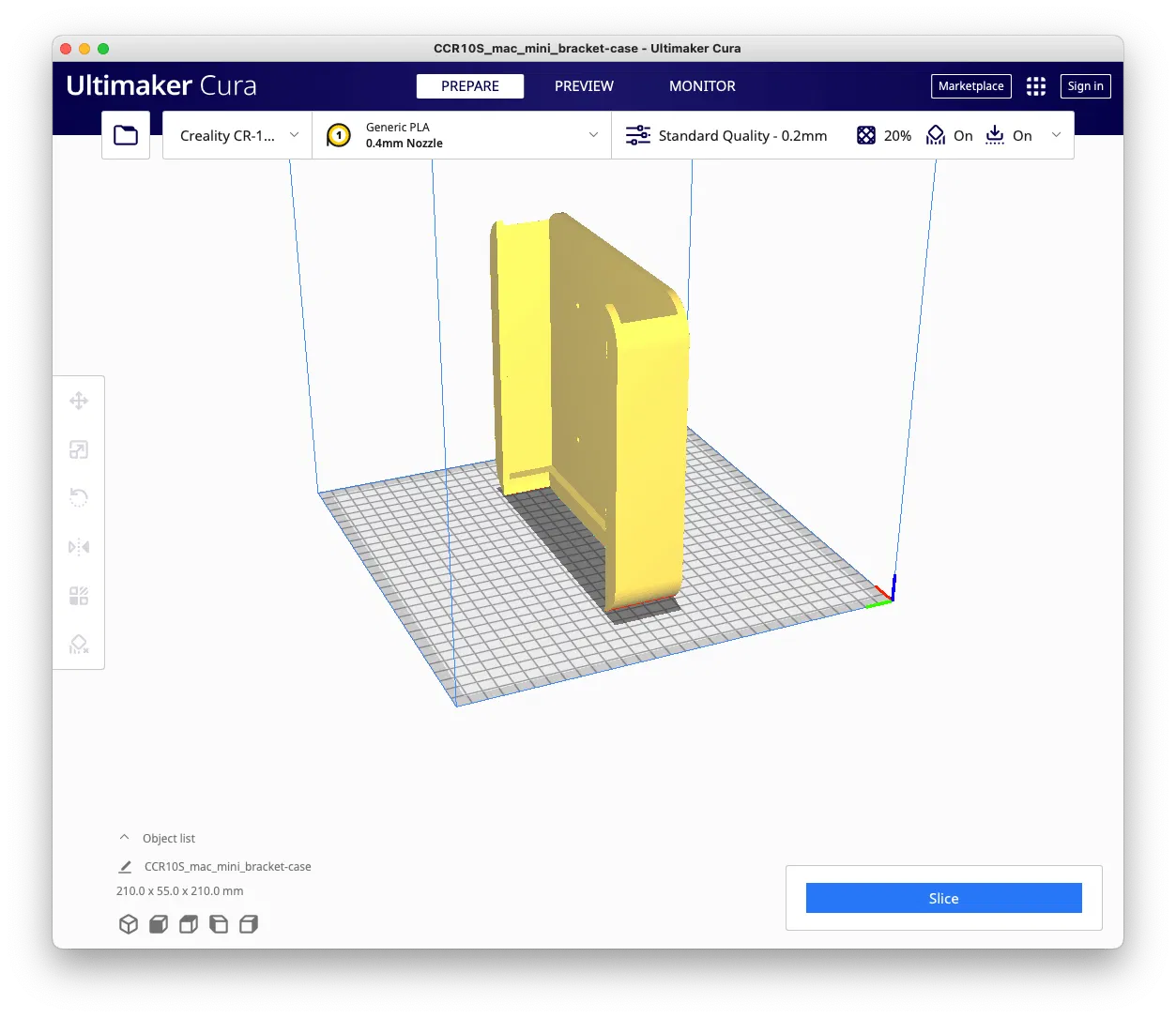Image resolution: width=1176 pixels, height=1018 pixels.
Task: Open the Ultimaker apps grid icon
Action: pos(1036,86)
